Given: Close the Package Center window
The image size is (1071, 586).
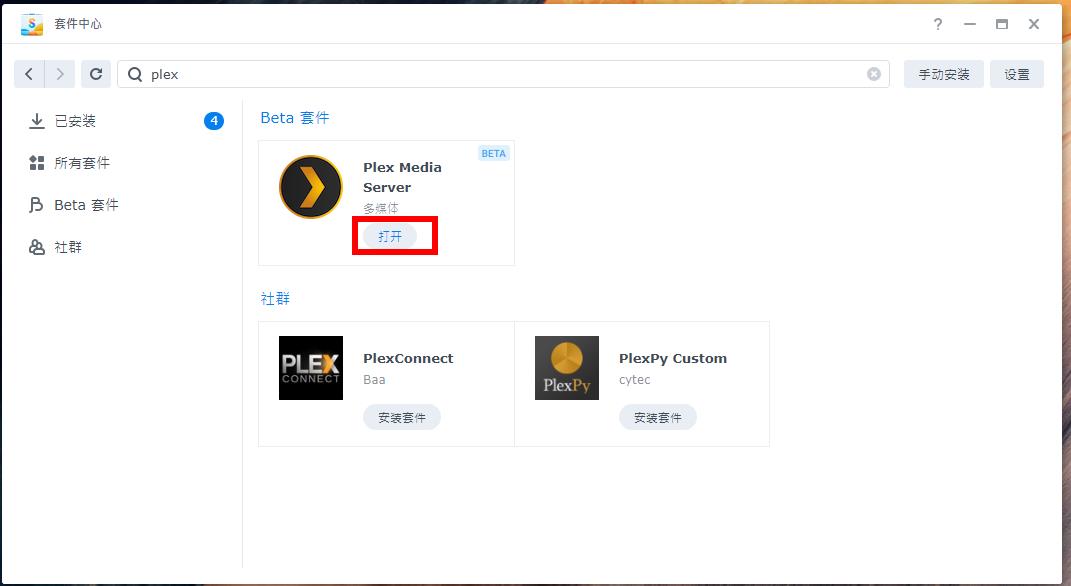Looking at the screenshot, I should [1033, 24].
